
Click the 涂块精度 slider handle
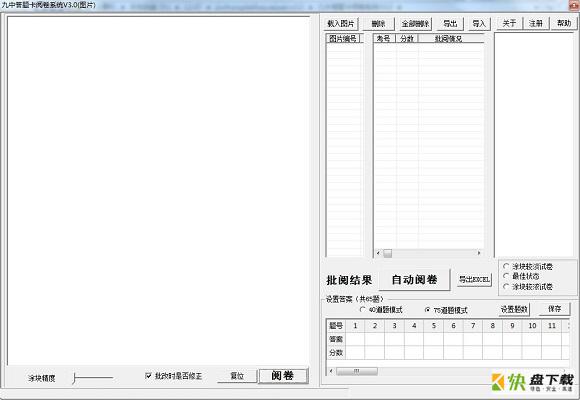[x=74, y=378]
